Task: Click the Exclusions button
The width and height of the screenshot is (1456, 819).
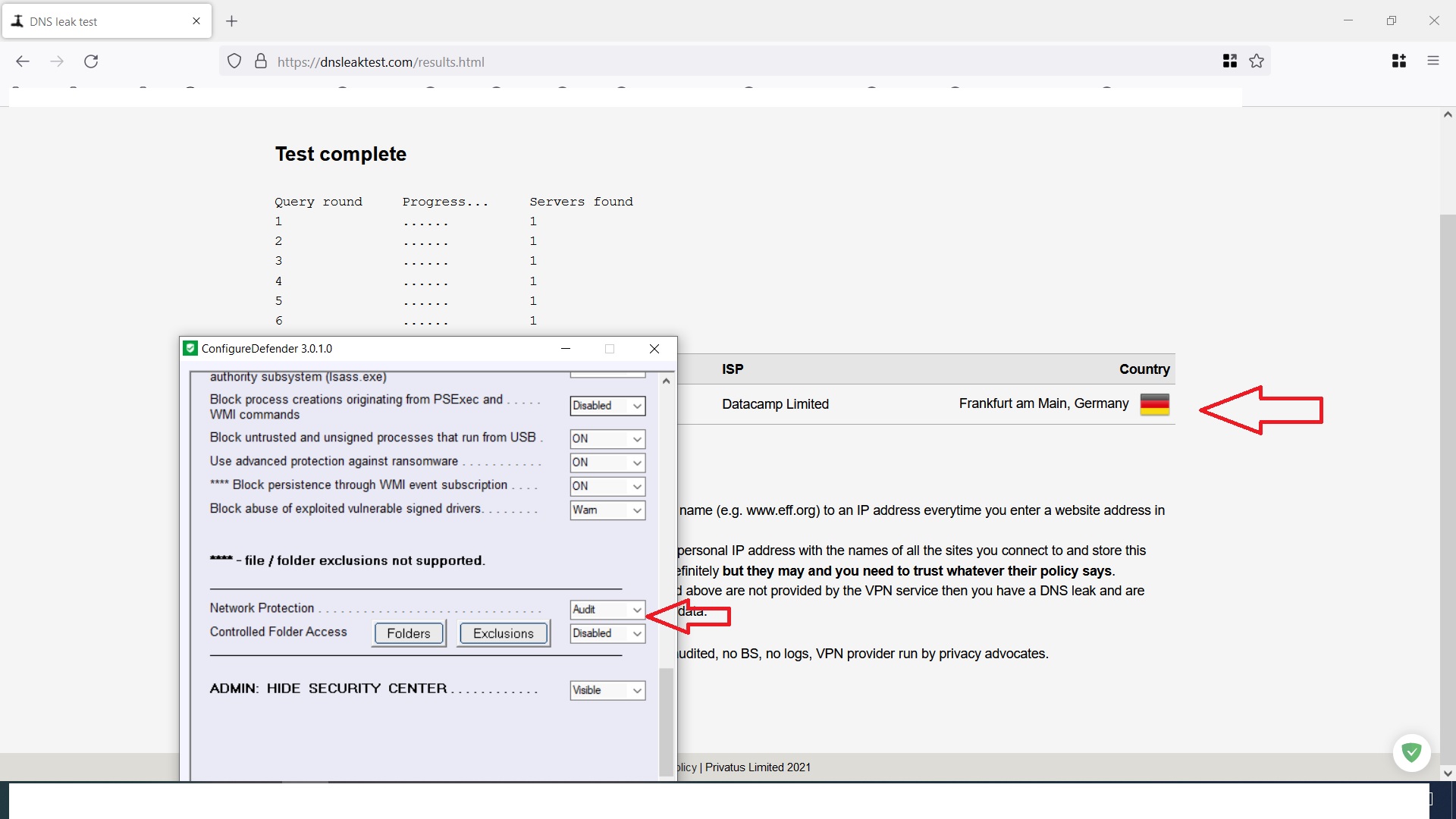Action: [504, 633]
